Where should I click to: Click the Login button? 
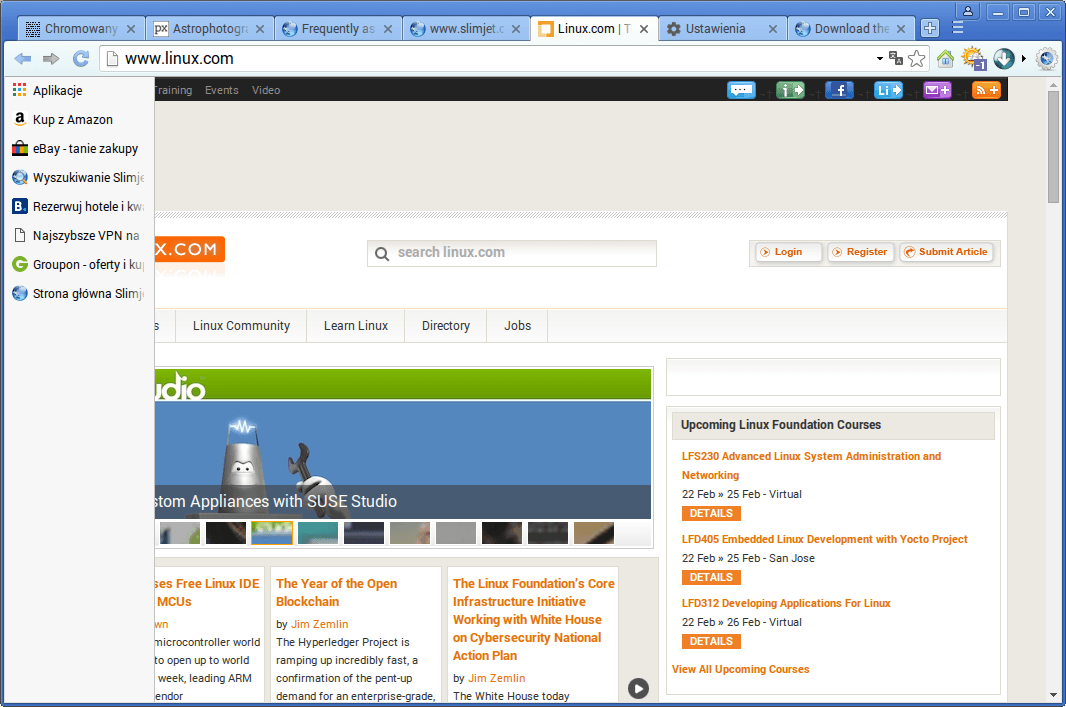pyautogui.click(x=788, y=252)
